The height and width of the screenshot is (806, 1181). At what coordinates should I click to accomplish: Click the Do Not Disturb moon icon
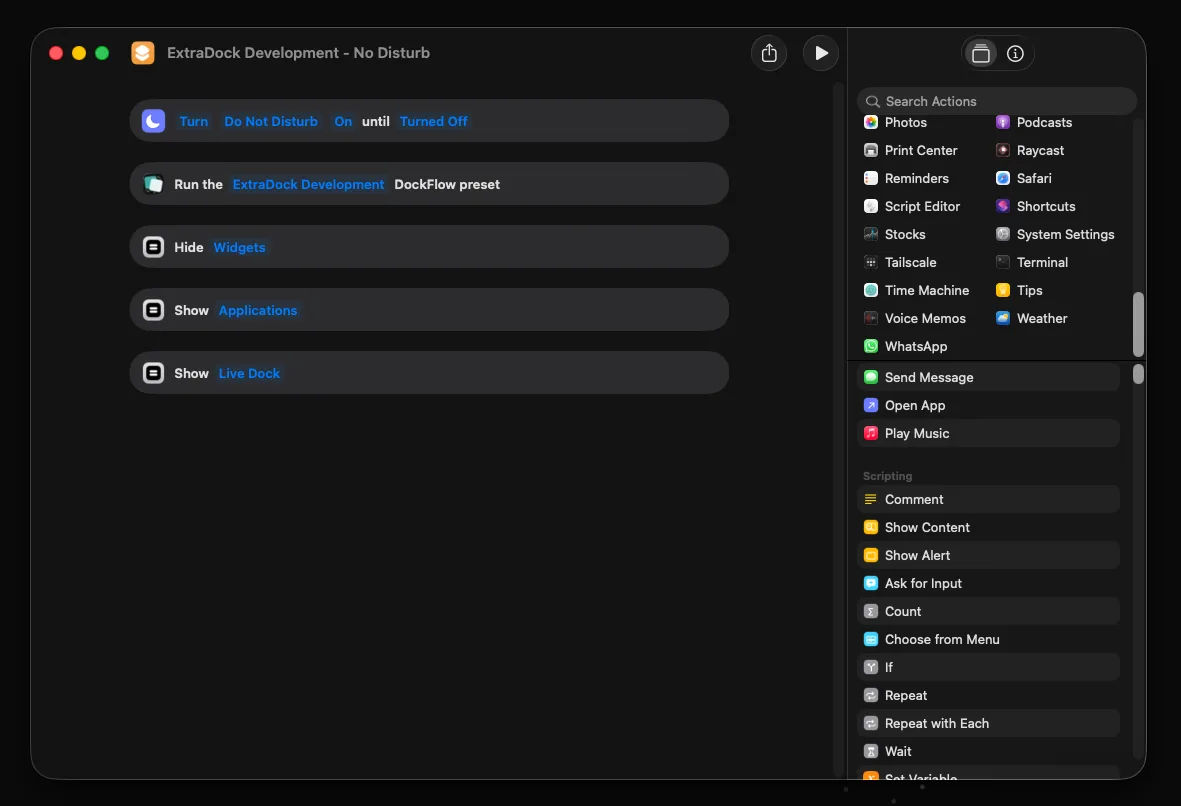pos(153,121)
